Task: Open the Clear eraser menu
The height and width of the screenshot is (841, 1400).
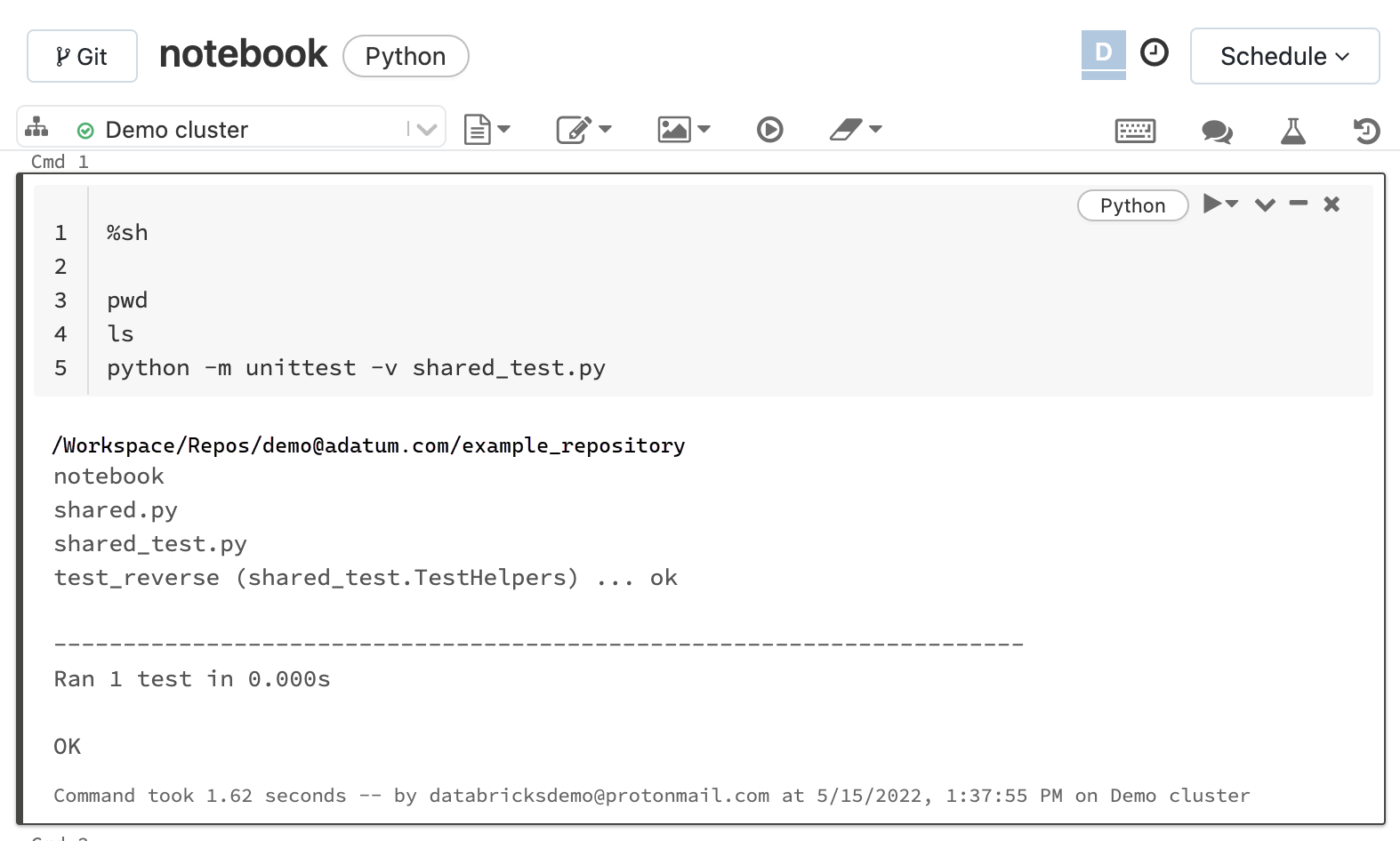Action: pyautogui.click(x=855, y=129)
